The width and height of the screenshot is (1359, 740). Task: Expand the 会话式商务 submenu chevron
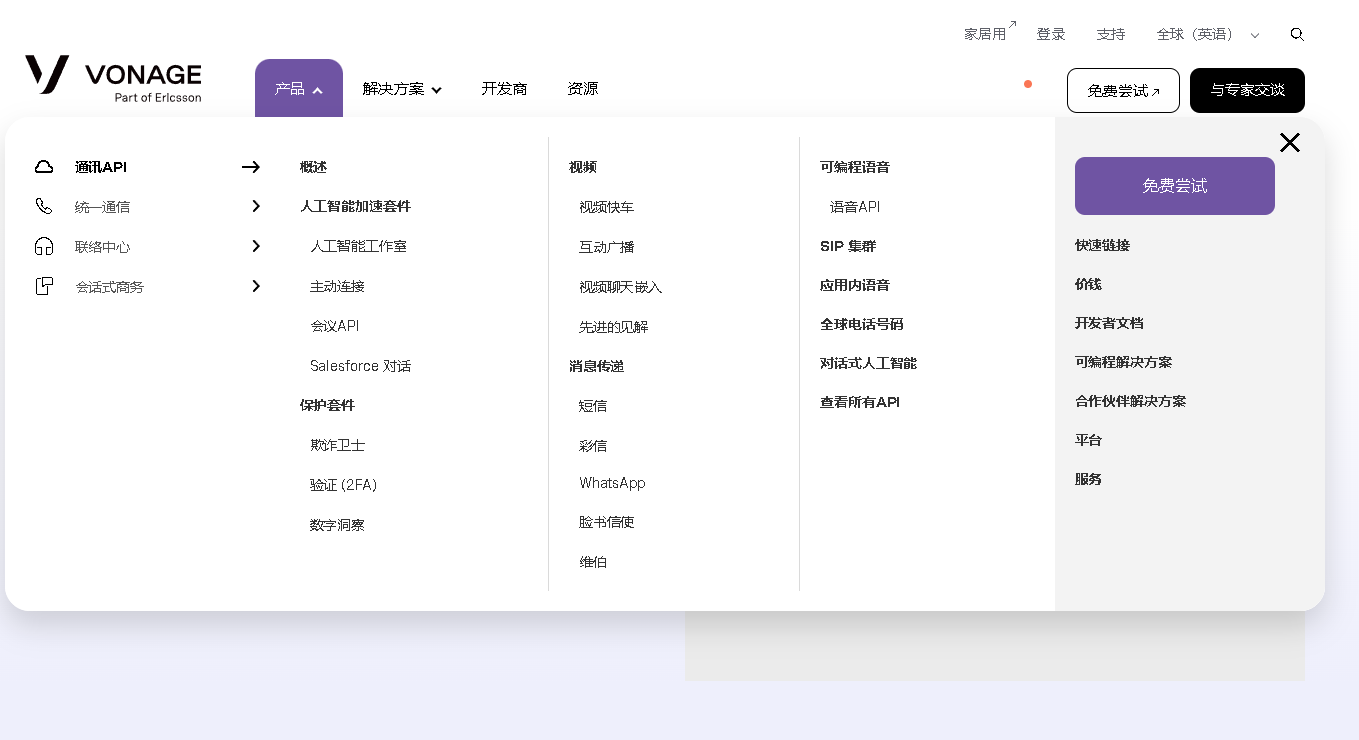click(256, 286)
